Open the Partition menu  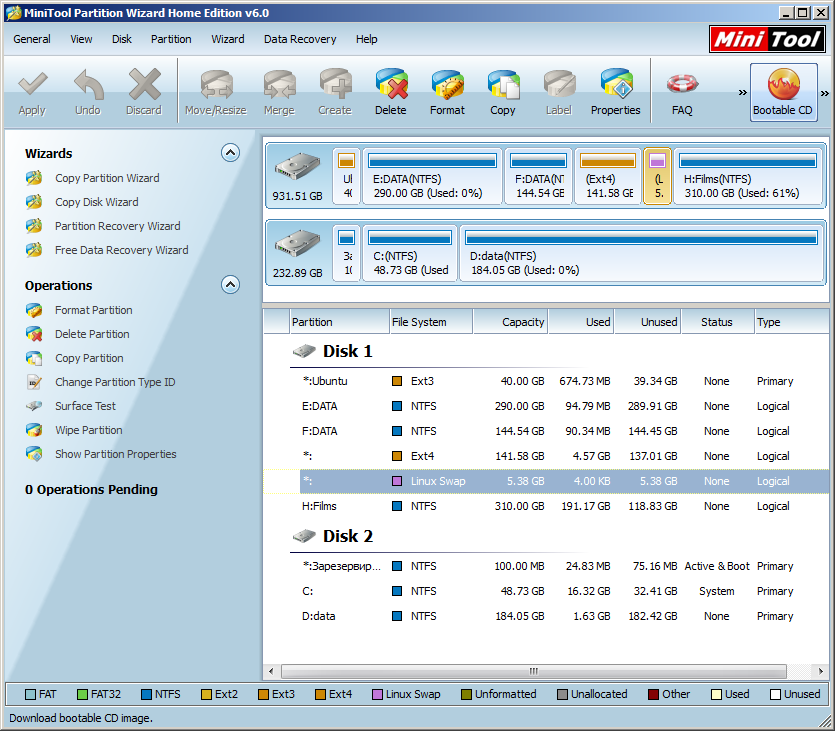coord(171,39)
